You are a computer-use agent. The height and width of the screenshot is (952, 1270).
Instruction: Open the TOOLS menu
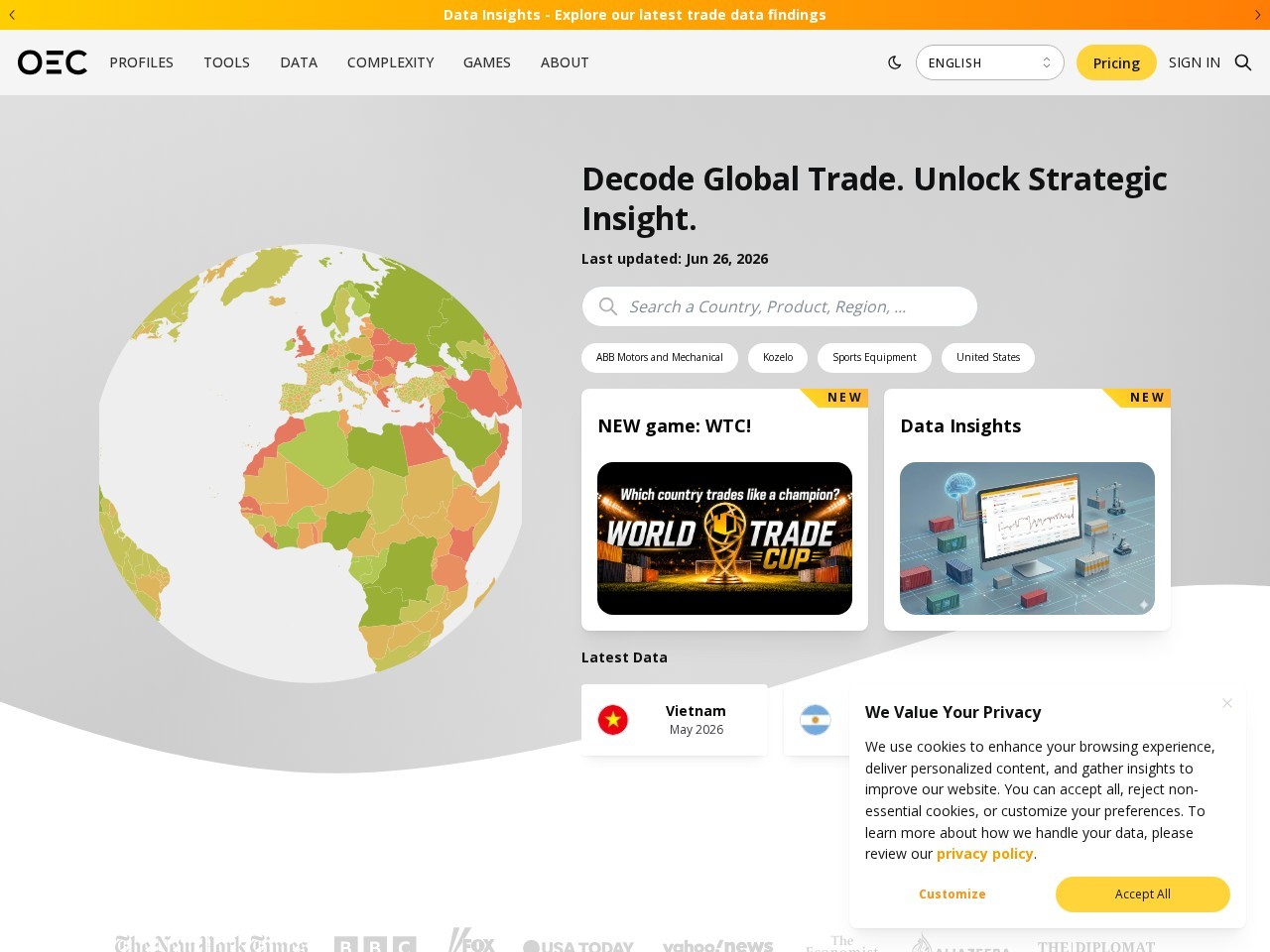pos(226,62)
